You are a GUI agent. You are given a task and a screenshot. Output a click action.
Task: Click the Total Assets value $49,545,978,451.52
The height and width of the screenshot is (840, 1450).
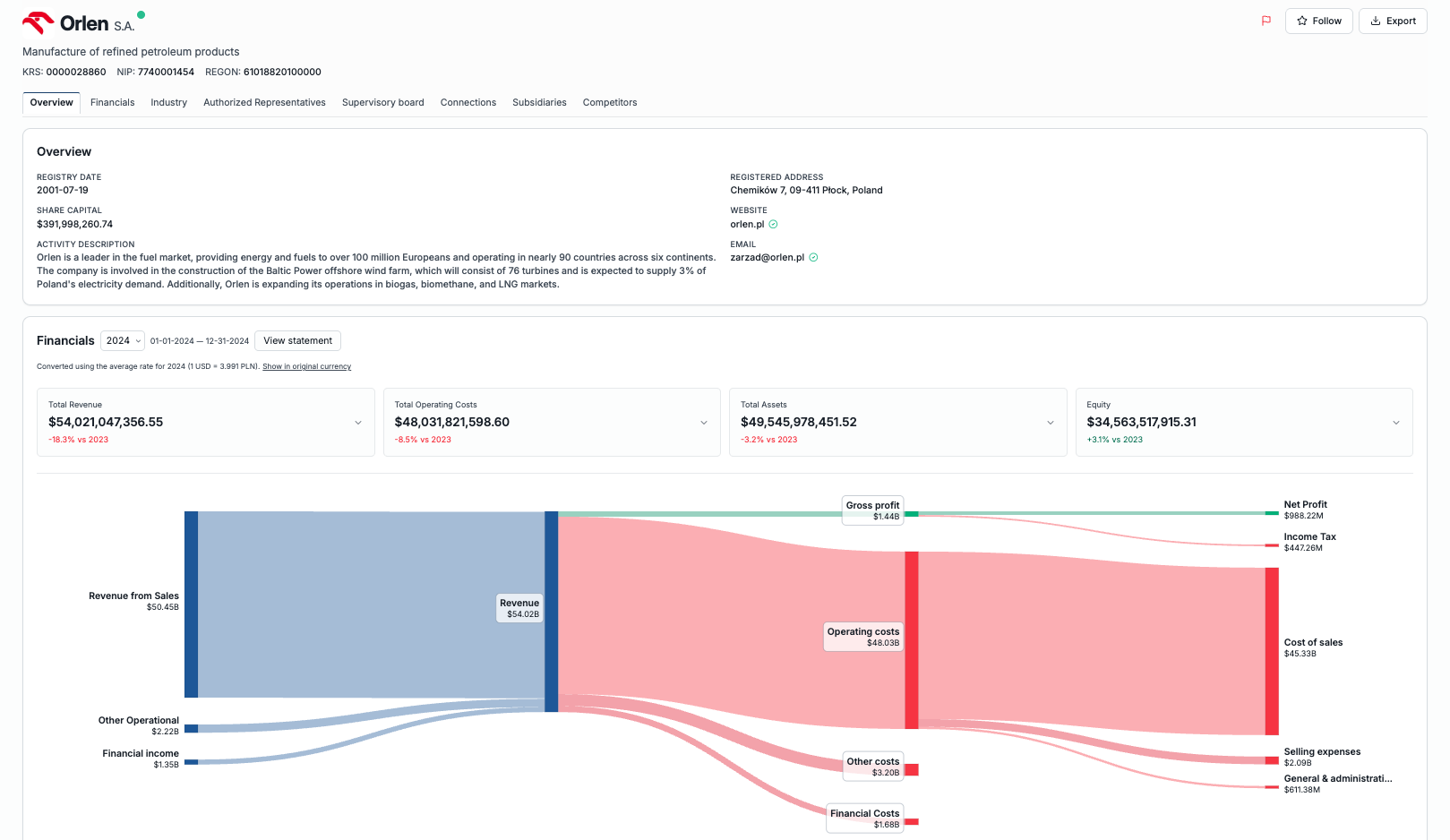click(x=798, y=422)
